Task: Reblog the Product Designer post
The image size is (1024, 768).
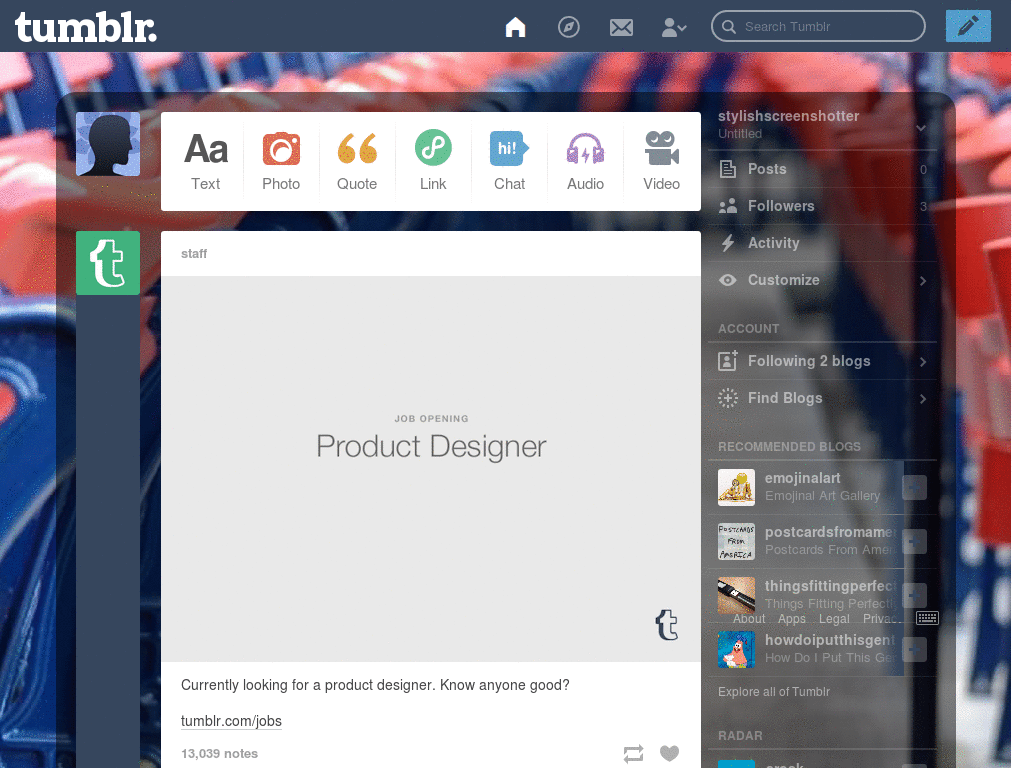Action: [633, 754]
